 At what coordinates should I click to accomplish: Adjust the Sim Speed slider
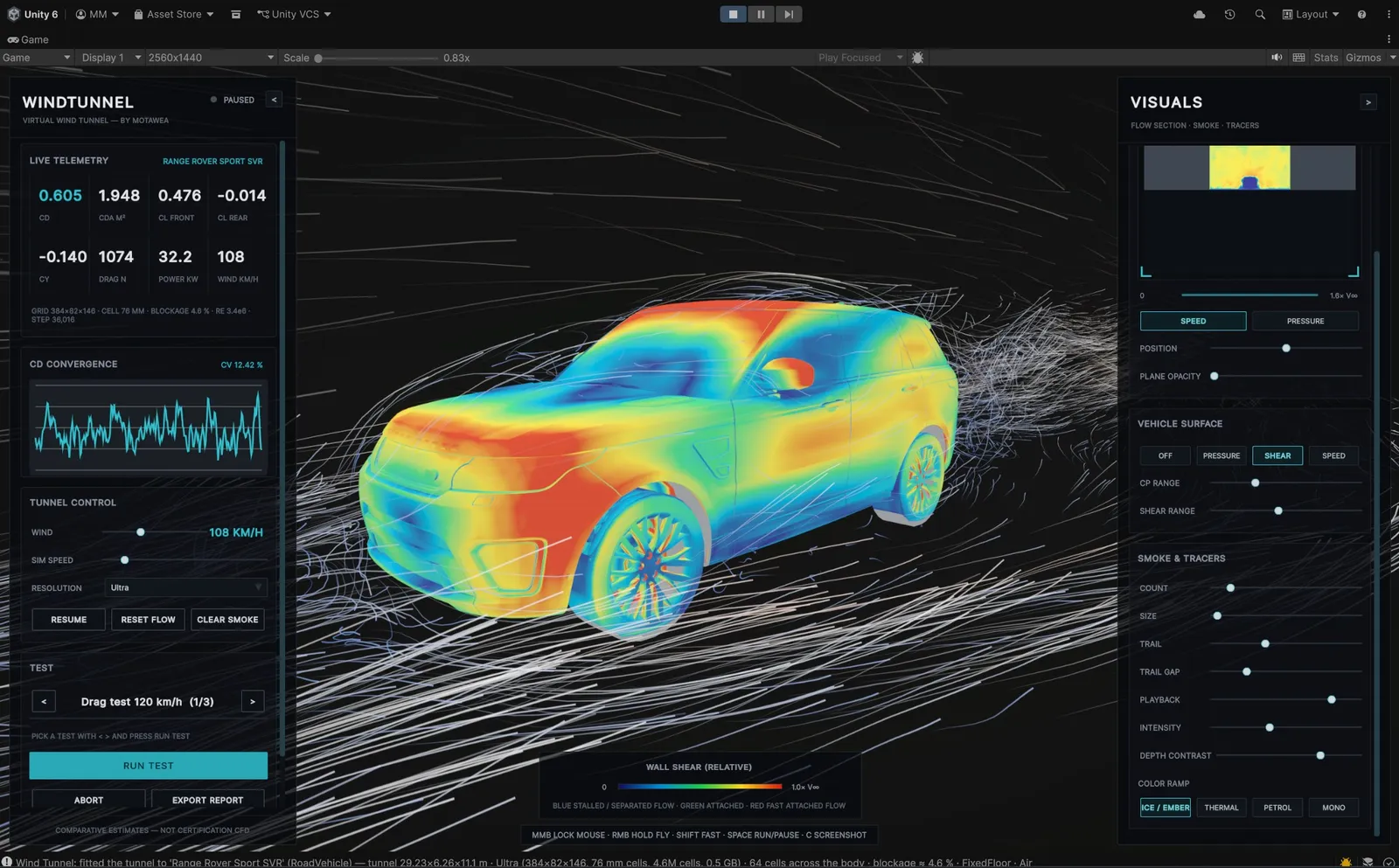coord(184,560)
